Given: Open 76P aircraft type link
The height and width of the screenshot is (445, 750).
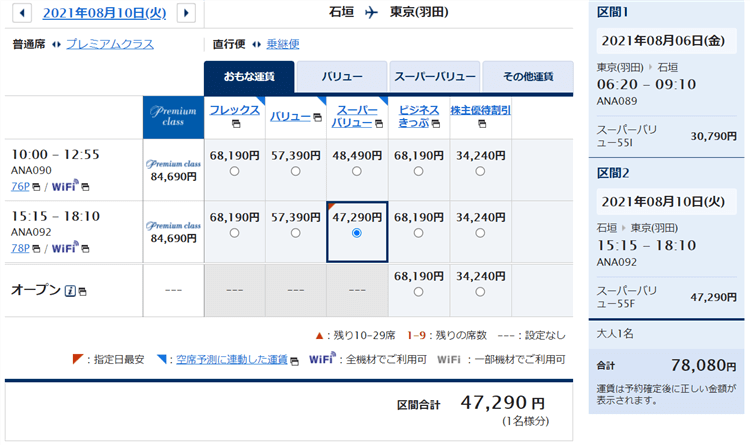Looking at the screenshot, I should click(20, 187).
